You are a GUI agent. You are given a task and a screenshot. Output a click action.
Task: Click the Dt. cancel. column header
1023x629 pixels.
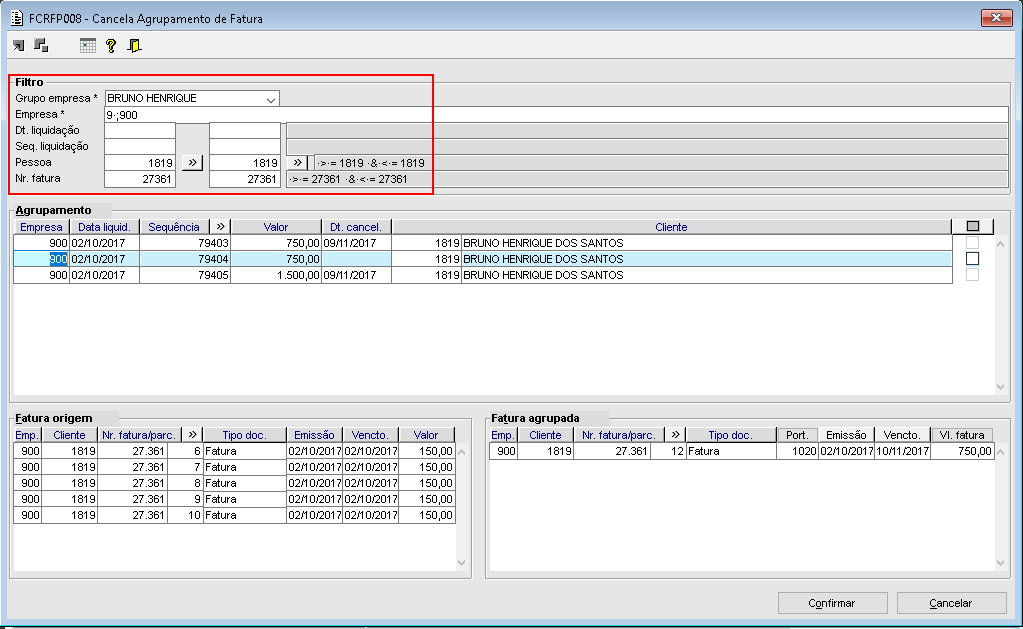(356, 227)
